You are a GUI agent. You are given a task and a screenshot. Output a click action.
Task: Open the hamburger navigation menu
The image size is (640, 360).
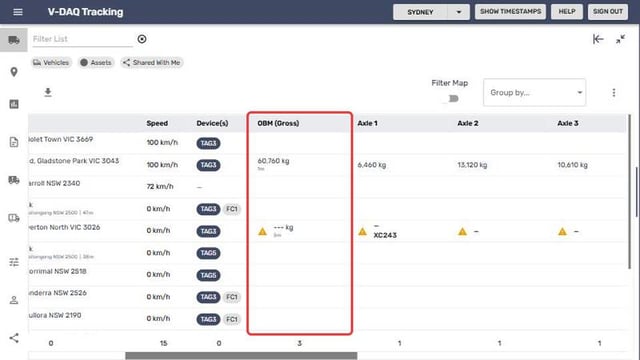pos(18,12)
